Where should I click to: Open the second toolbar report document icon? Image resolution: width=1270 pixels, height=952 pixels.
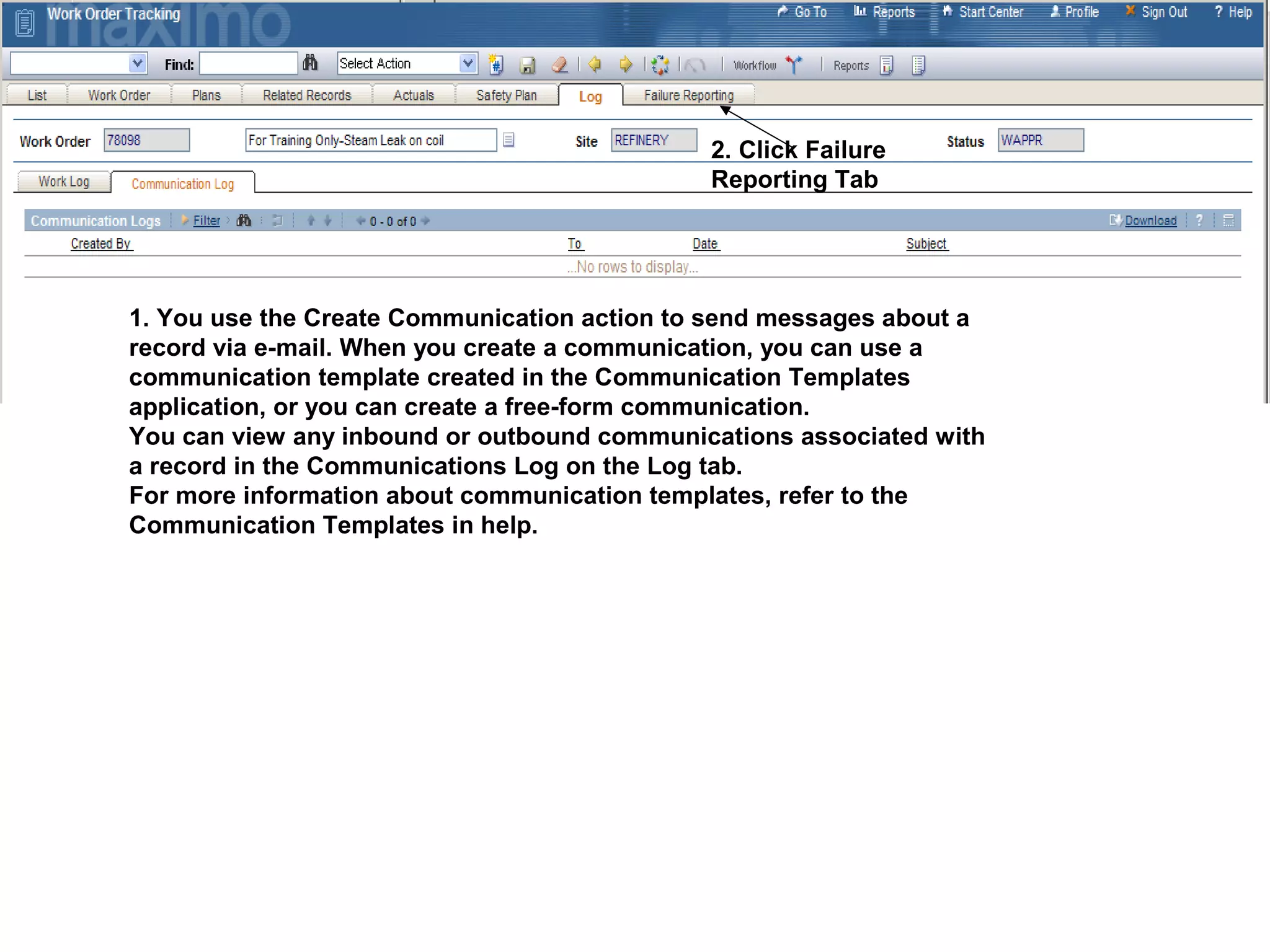[x=919, y=65]
